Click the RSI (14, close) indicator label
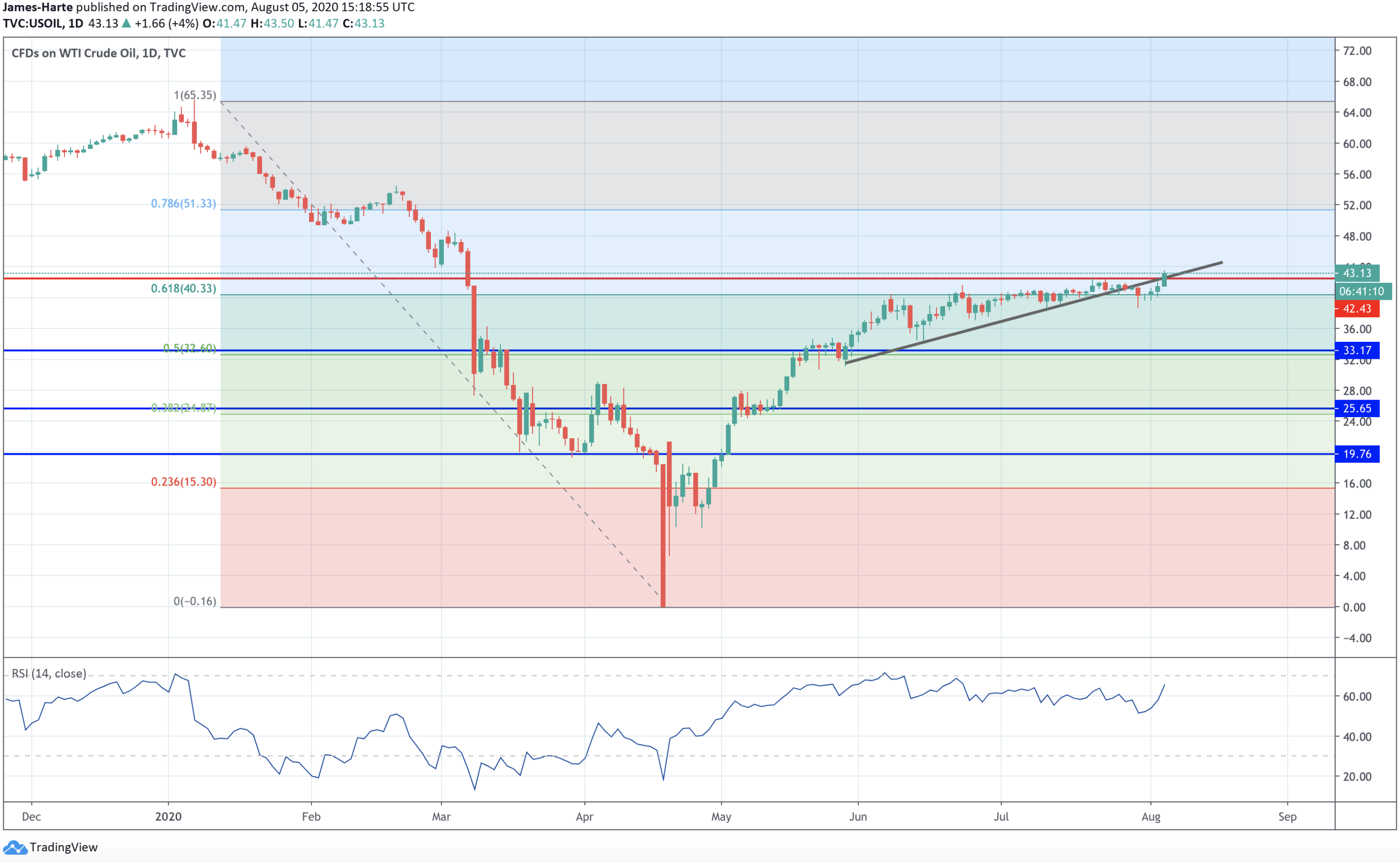The image size is (1400, 862). (49, 673)
